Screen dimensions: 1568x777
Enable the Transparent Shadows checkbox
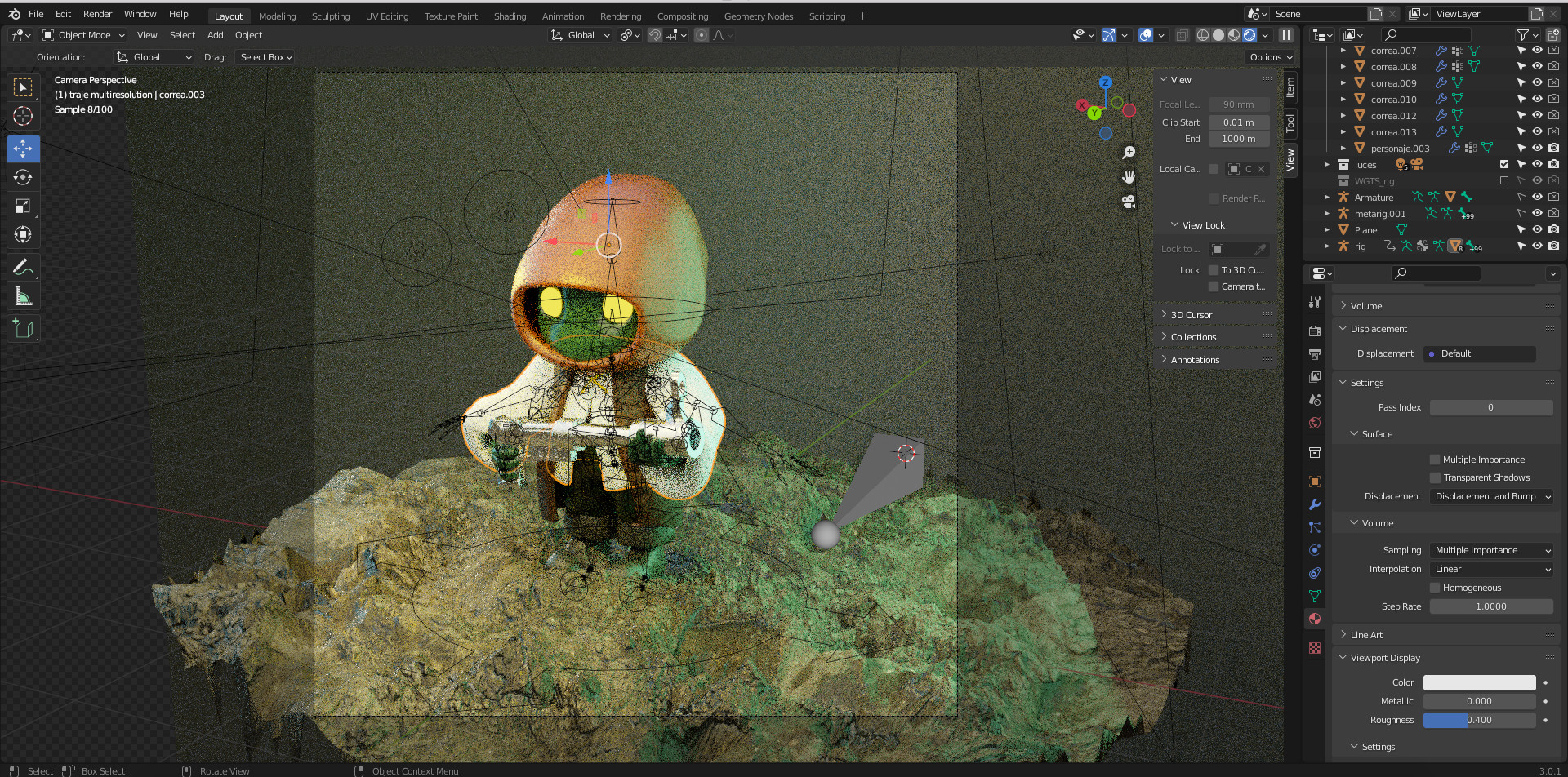coord(1435,477)
